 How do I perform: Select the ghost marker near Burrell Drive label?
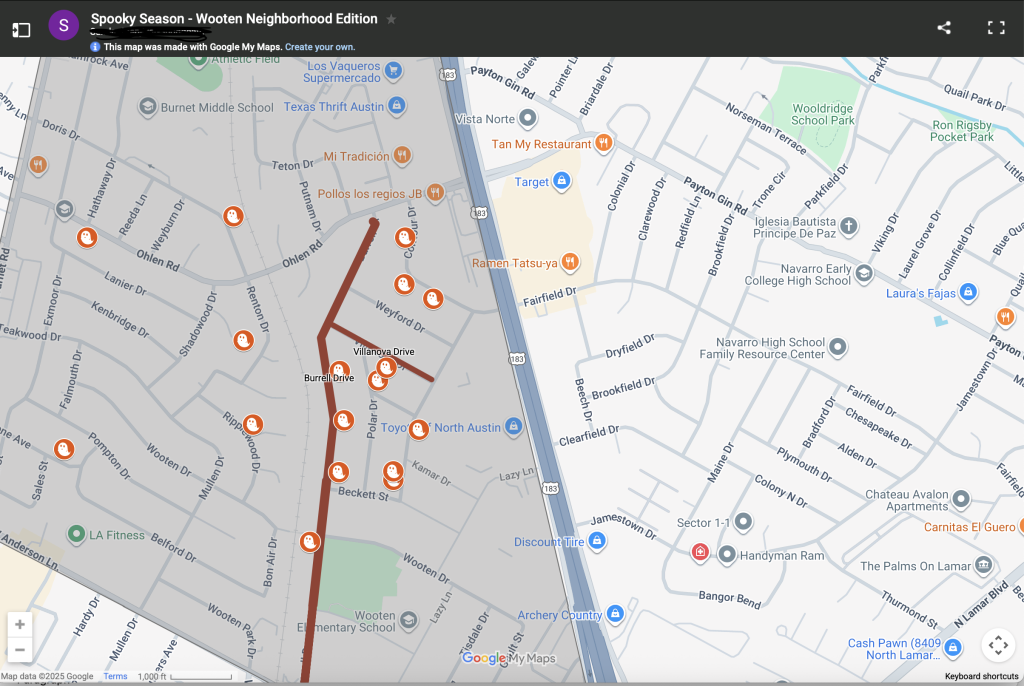click(x=339, y=370)
